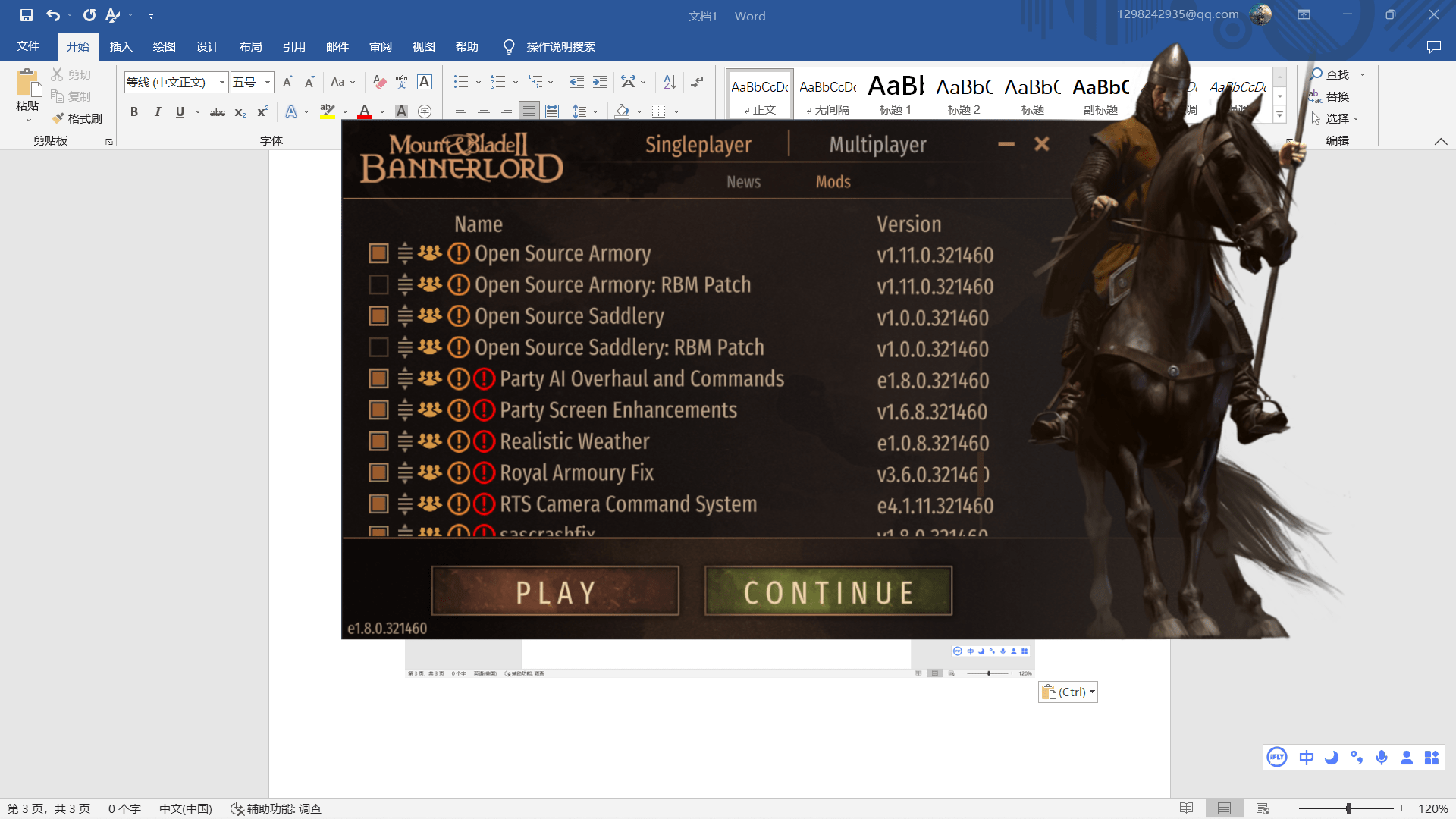The height and width of the screenshot is (819, 1456).
Task: Click the search box '操作说明搜索'
Action: pyautogui.click(x=560, y=47)
